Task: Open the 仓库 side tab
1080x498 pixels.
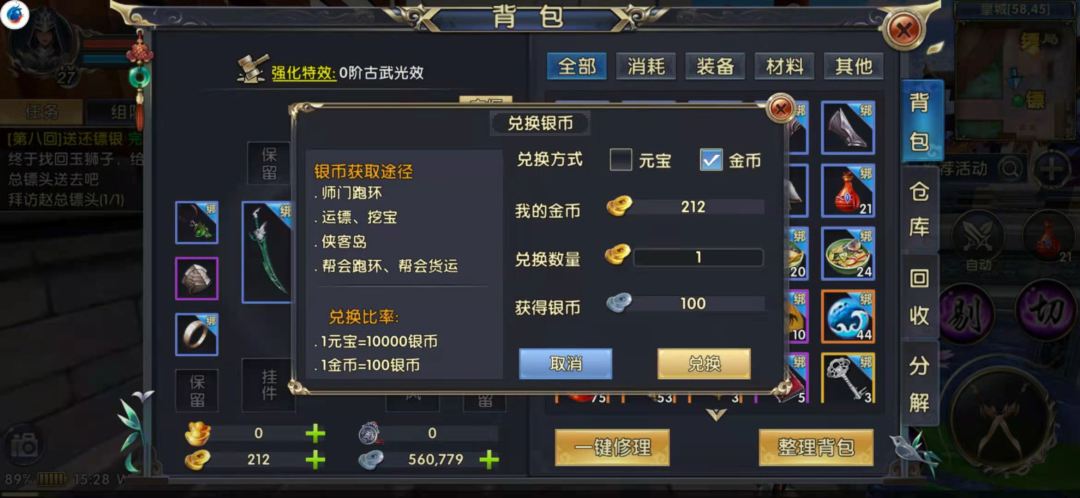Action: click(920, 210)
